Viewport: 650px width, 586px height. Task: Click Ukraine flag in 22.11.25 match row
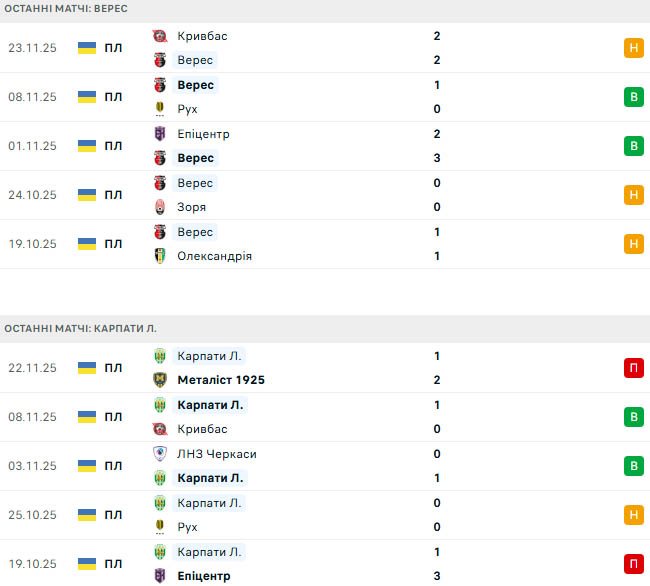click(x=87, y=368)
